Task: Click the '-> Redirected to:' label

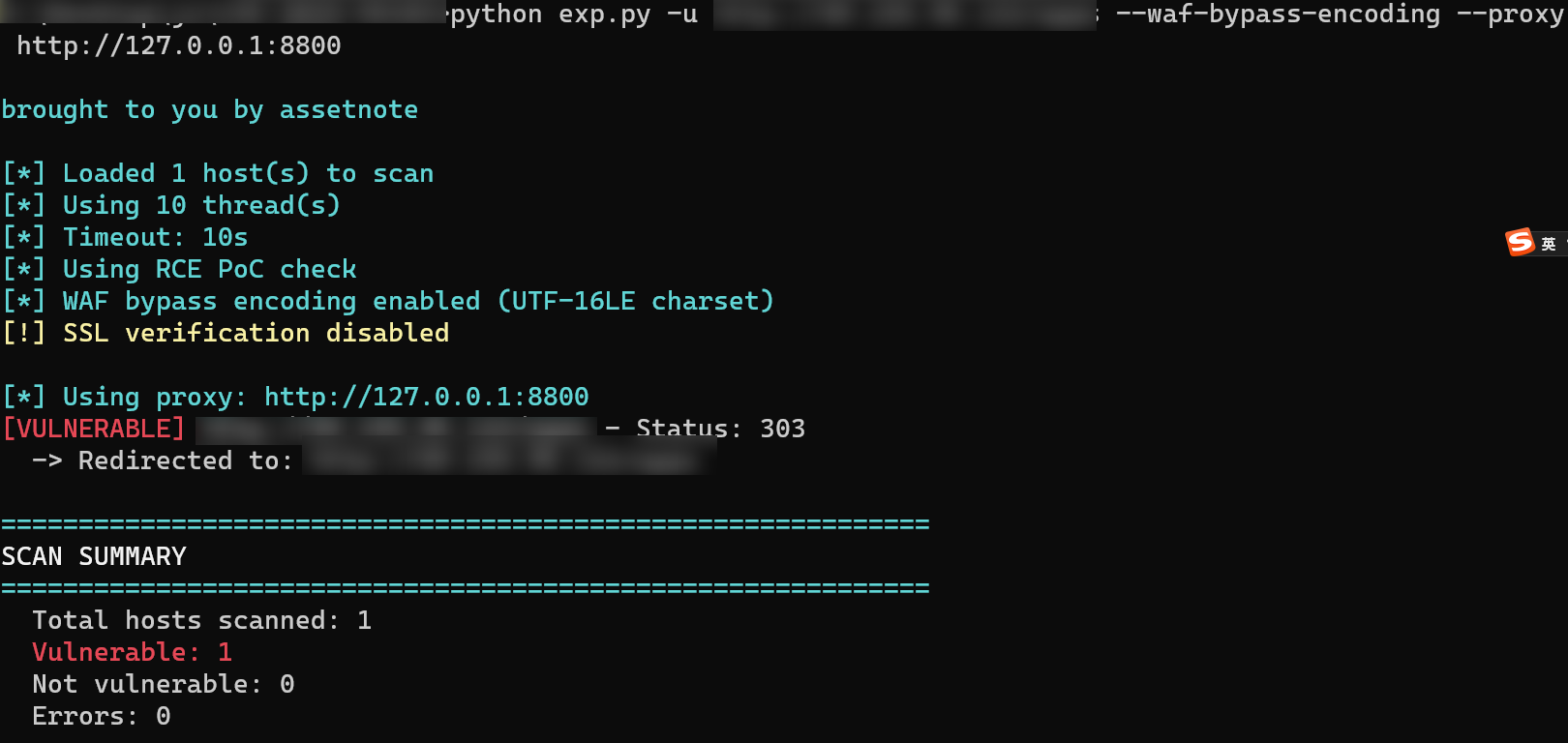Action: point(163,461)
